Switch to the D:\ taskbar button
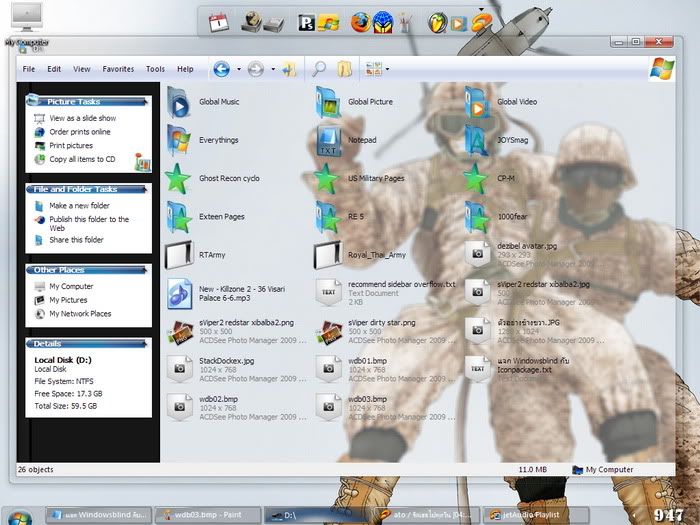This screenshot has width=700, height=525. click(x=317, y=515)
